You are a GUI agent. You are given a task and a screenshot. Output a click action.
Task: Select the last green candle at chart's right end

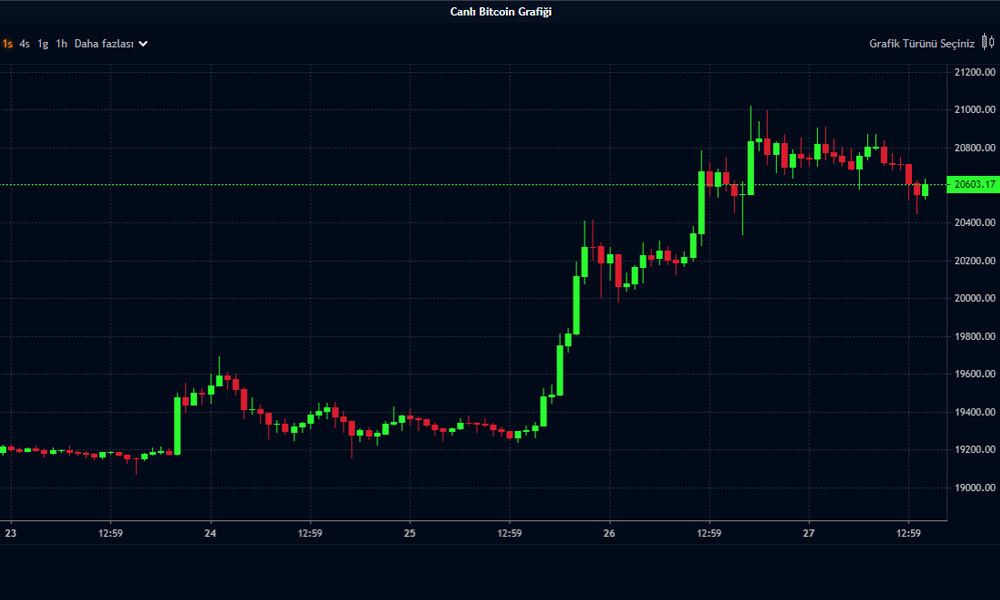point(925,189)
